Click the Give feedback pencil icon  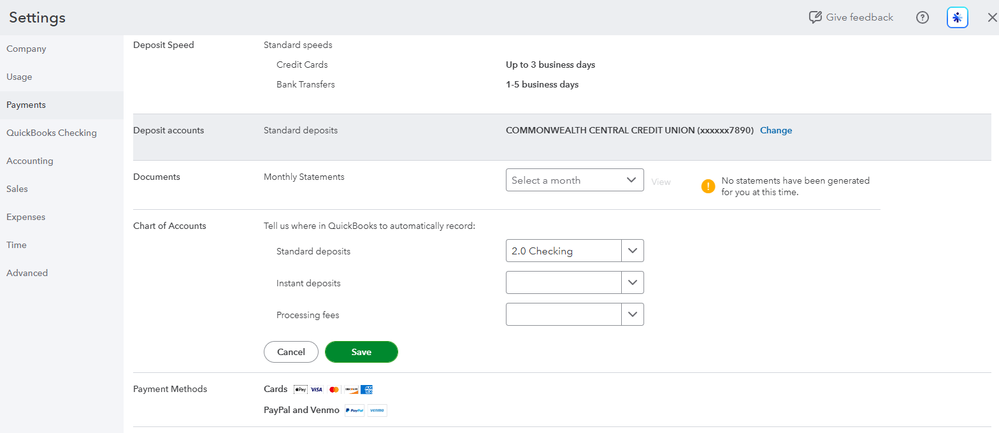pos(815,18)
